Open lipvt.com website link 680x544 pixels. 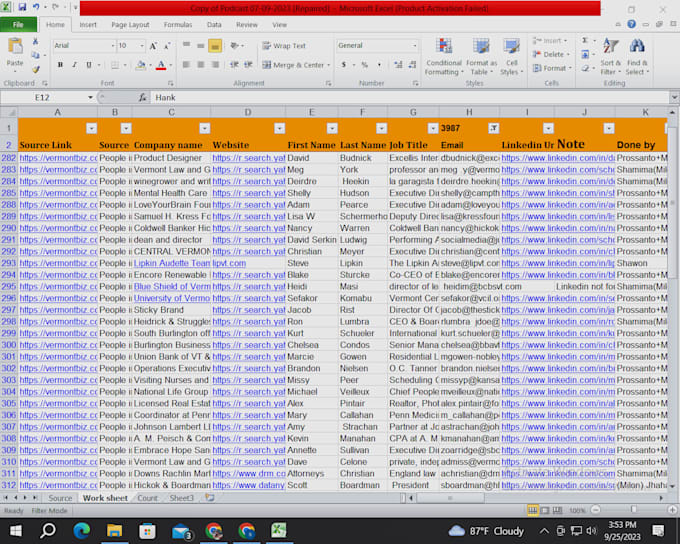coord(229,263)
